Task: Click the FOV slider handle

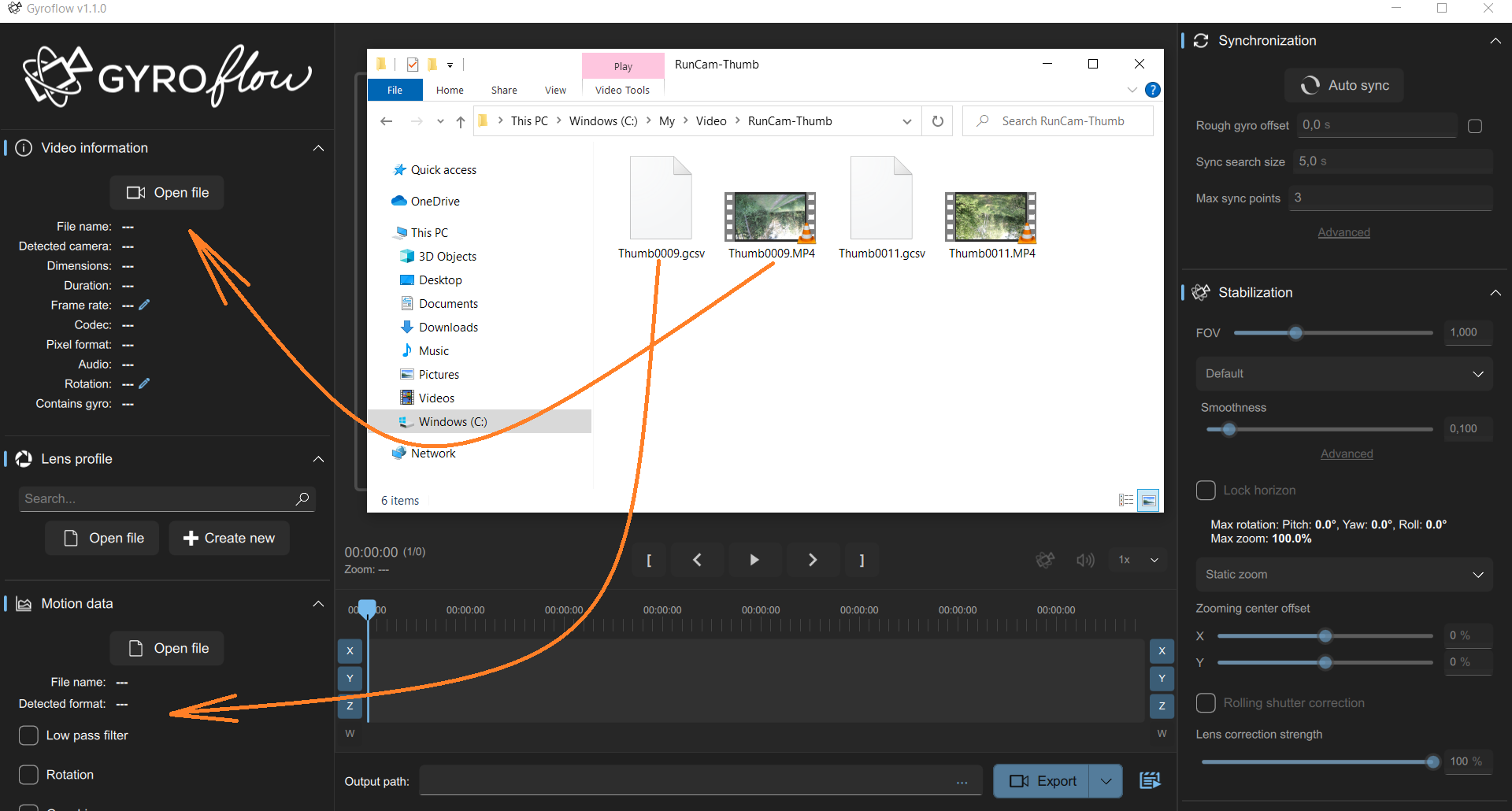Action: pos(1295,333)
